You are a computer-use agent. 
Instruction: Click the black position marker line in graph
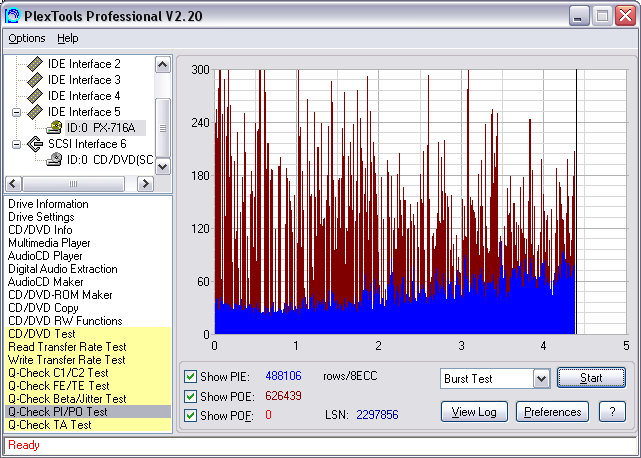(x=576, y=202)
